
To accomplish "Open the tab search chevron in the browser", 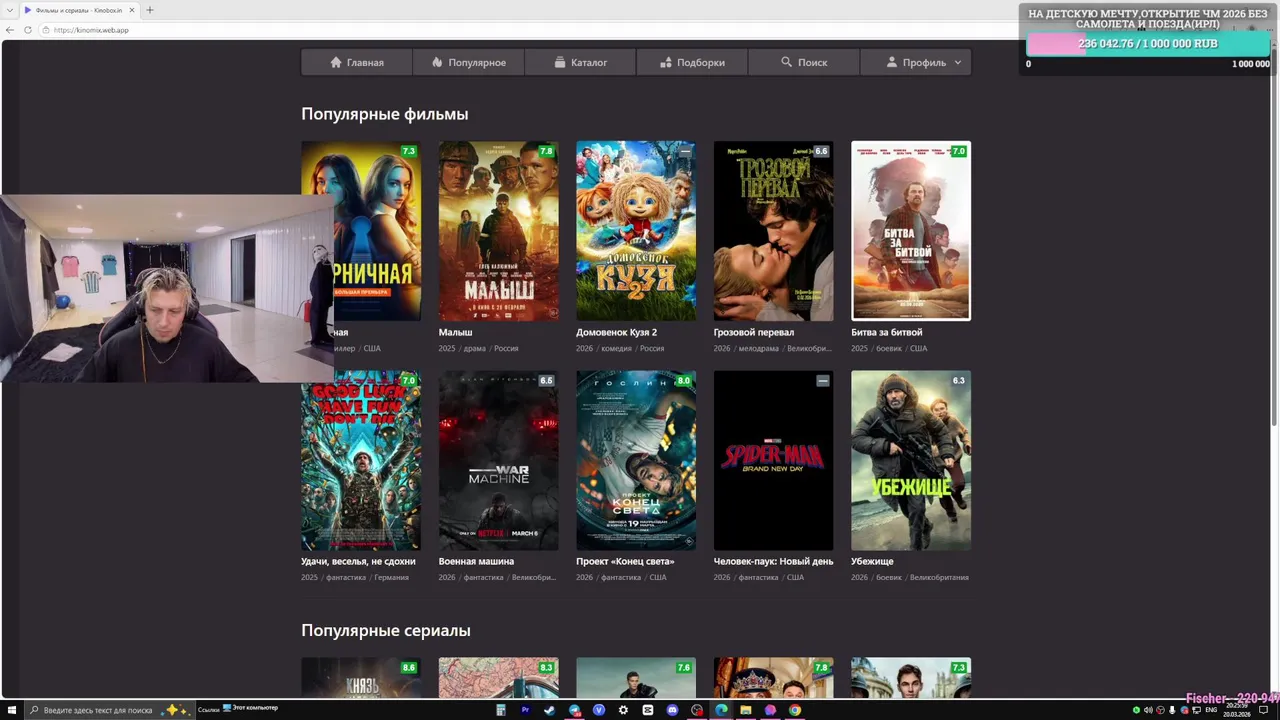I will 9,10.
